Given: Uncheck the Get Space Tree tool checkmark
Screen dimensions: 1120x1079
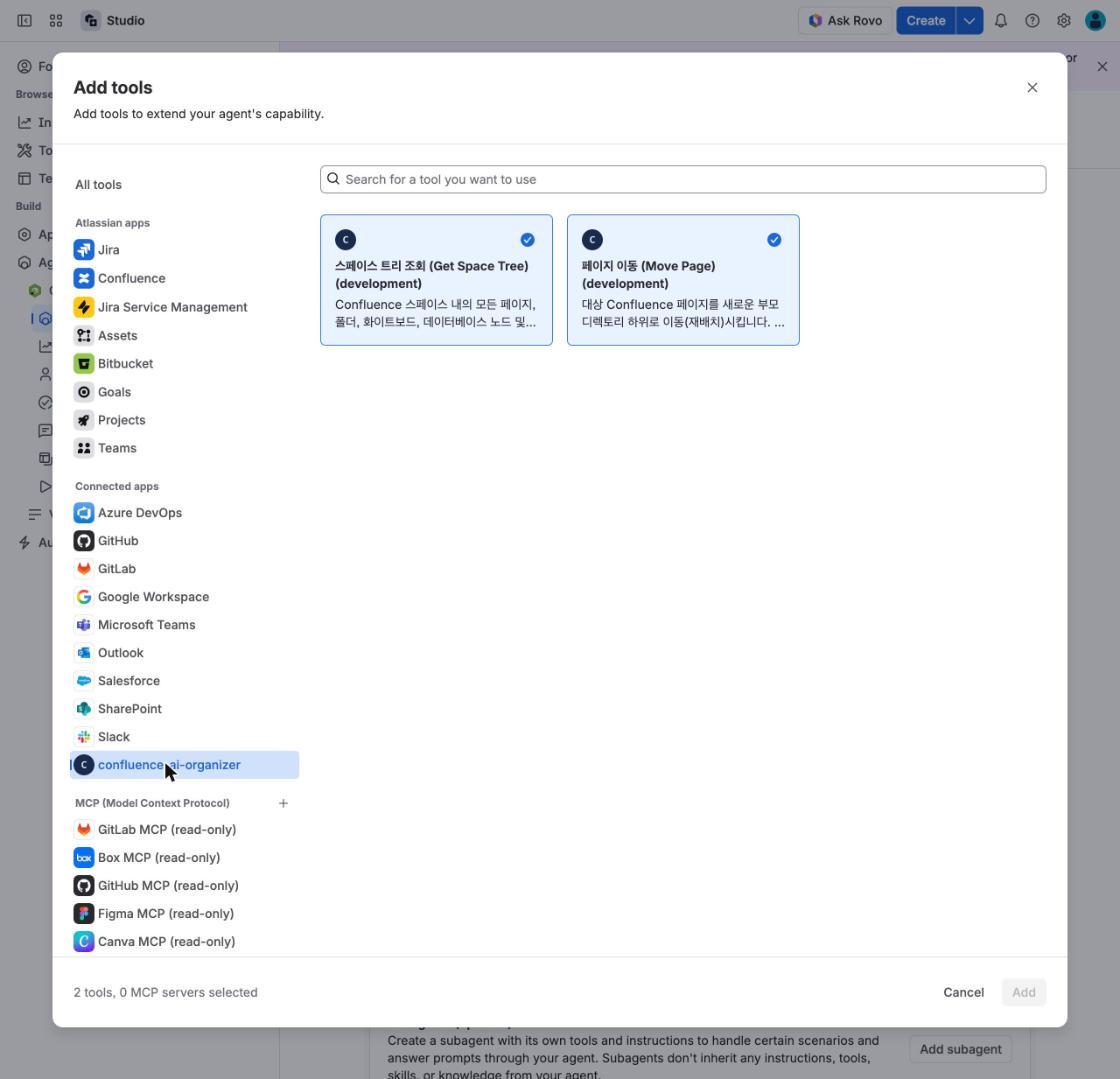Looking at the screenshot, I should tap(527, 240).
